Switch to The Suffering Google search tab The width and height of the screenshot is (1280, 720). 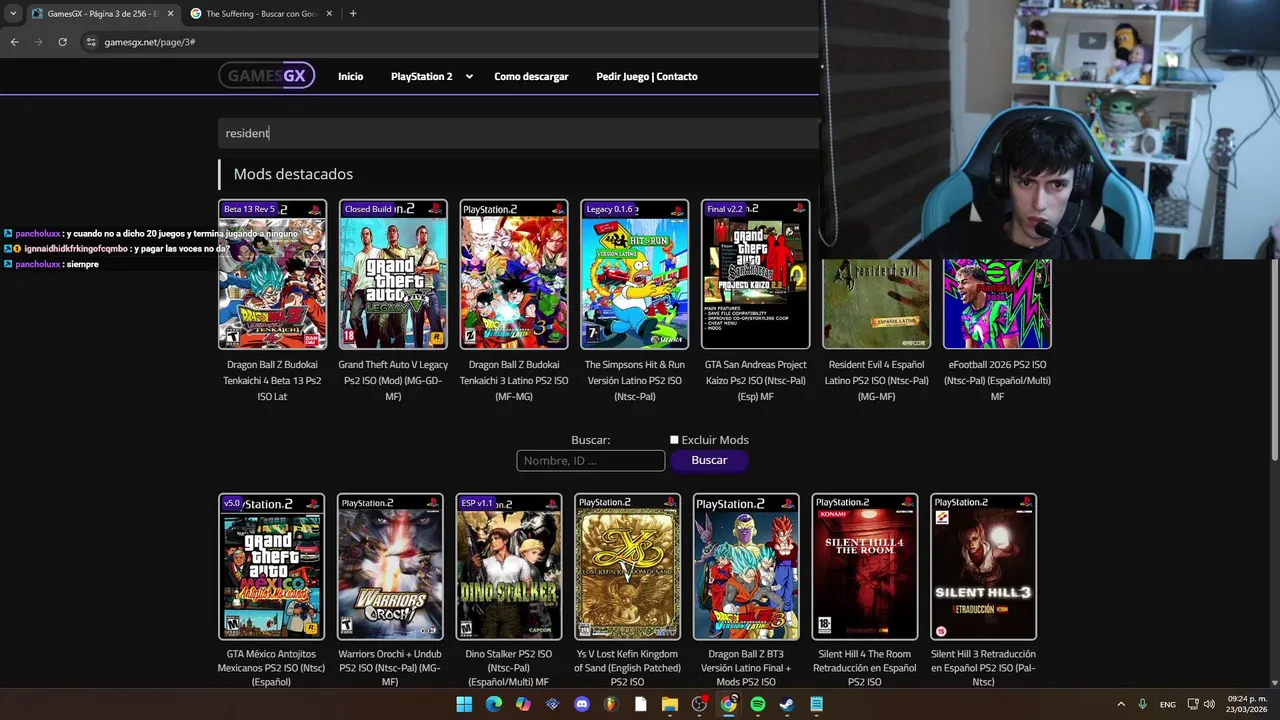pyautogui.click(x=263, y=13)
